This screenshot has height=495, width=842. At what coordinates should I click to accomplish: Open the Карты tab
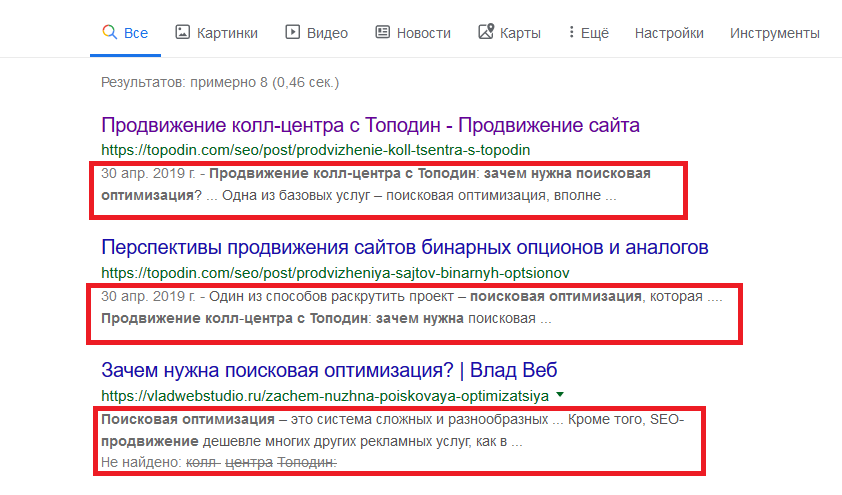[509, 33]
